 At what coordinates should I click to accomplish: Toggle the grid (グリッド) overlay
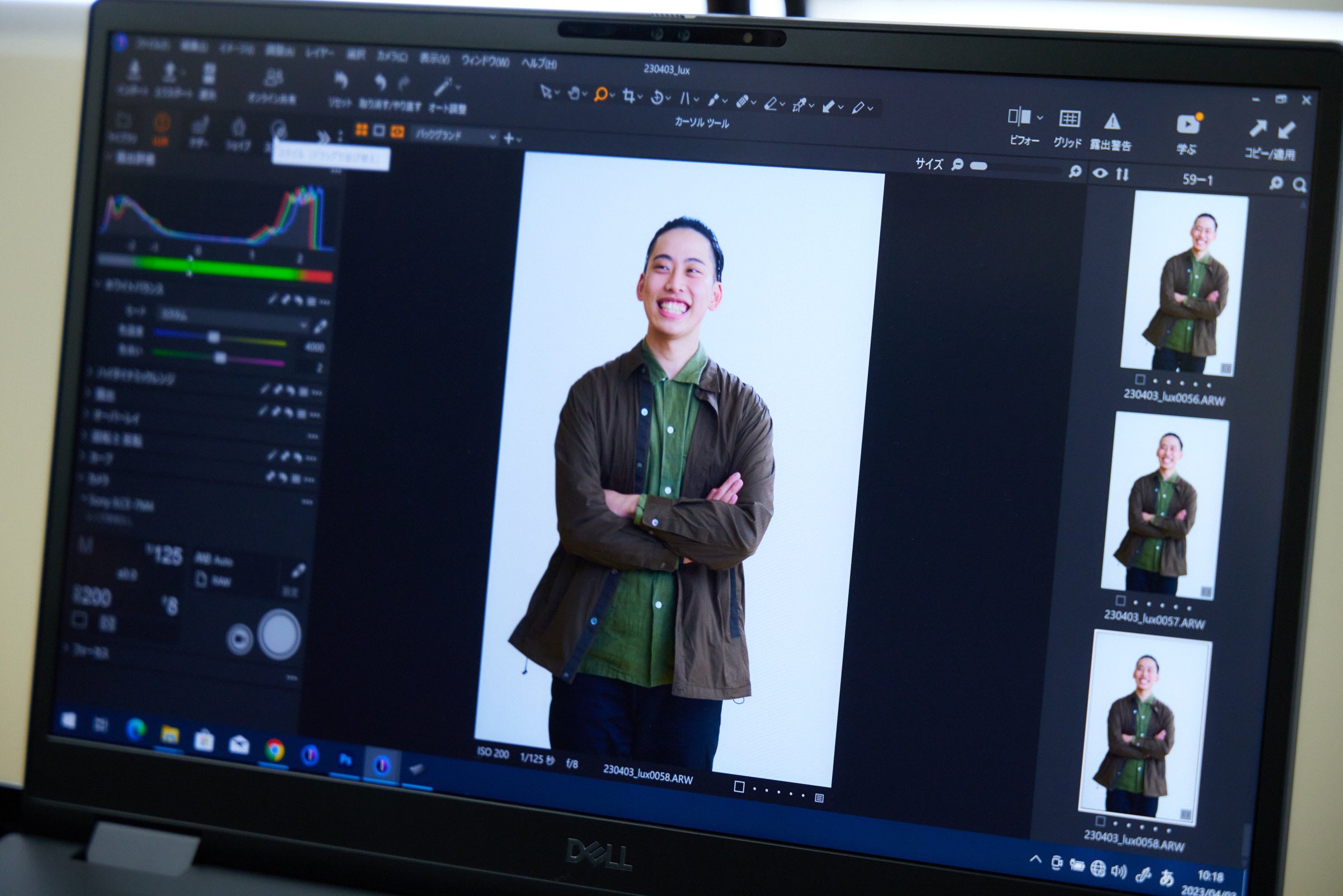[1069, 119]
